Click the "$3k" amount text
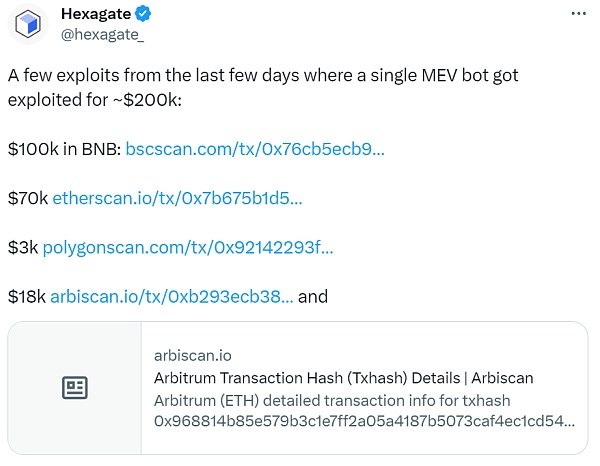This screenshot has width=600, height=466. (x=23, y=248)
